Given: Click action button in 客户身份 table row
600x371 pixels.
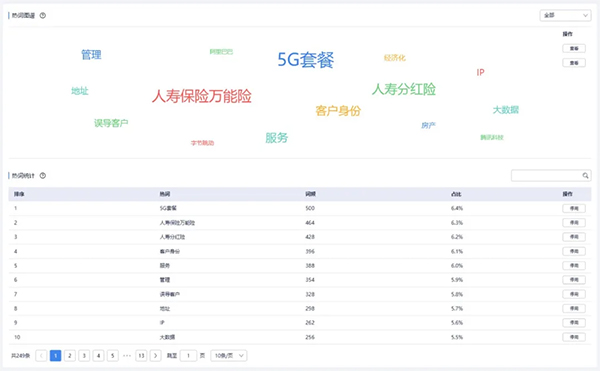Looking at the screenshot, I should 574,251.
